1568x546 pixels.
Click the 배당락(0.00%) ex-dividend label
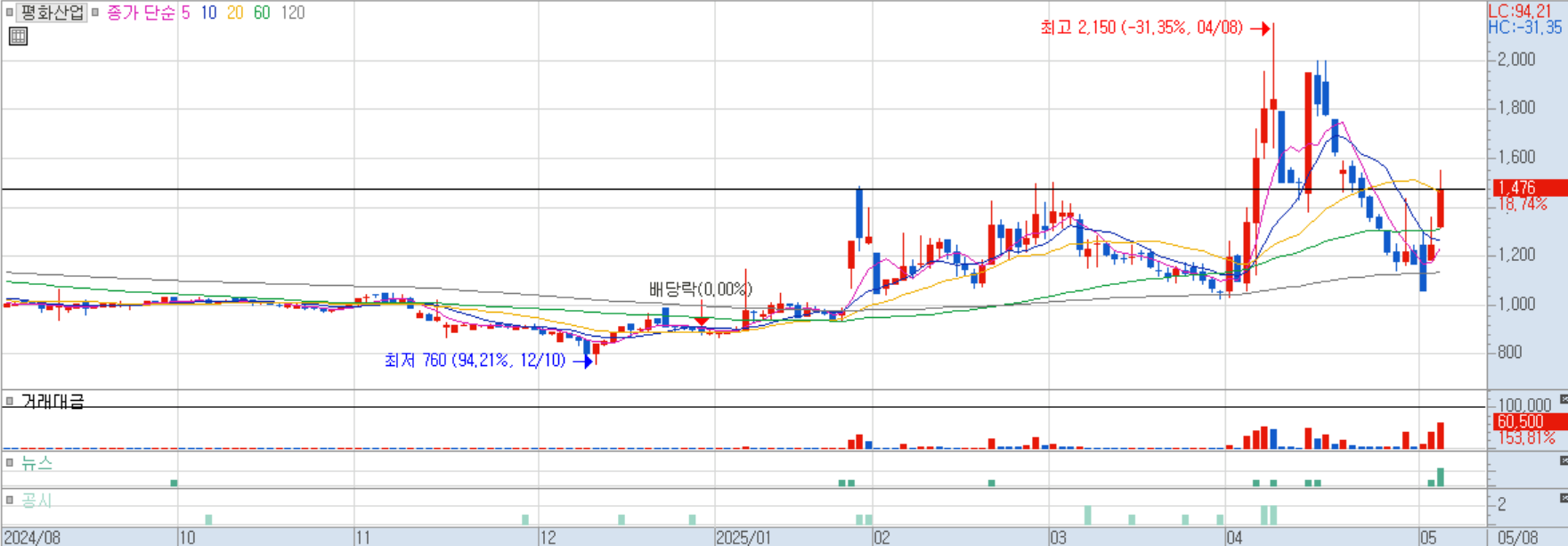[x=701, y=289]
